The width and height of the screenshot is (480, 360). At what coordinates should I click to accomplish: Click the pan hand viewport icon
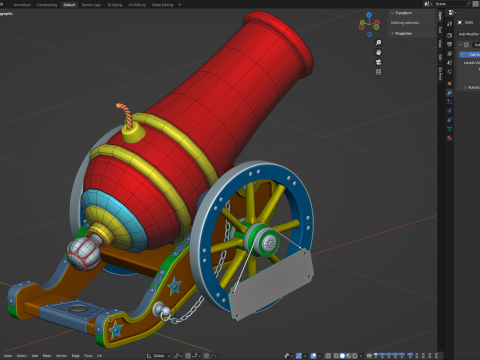[378, 52]
